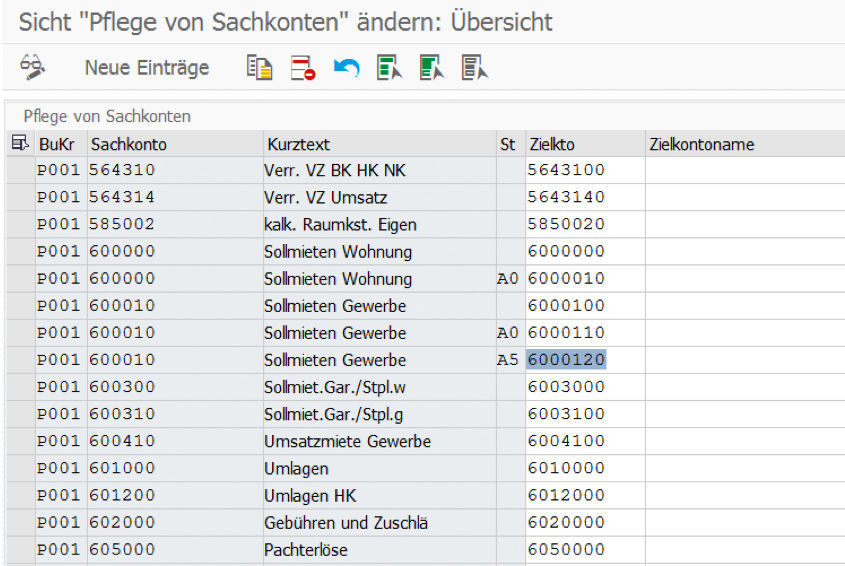This screenshot has width=845, height=566.
Task: Click the Kurztext column header
Action: (x=297, y=144)
